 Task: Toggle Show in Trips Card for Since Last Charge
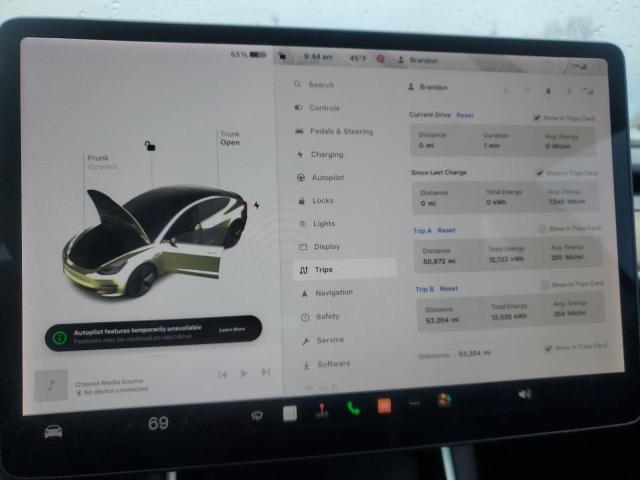click(x=540, y=173)
